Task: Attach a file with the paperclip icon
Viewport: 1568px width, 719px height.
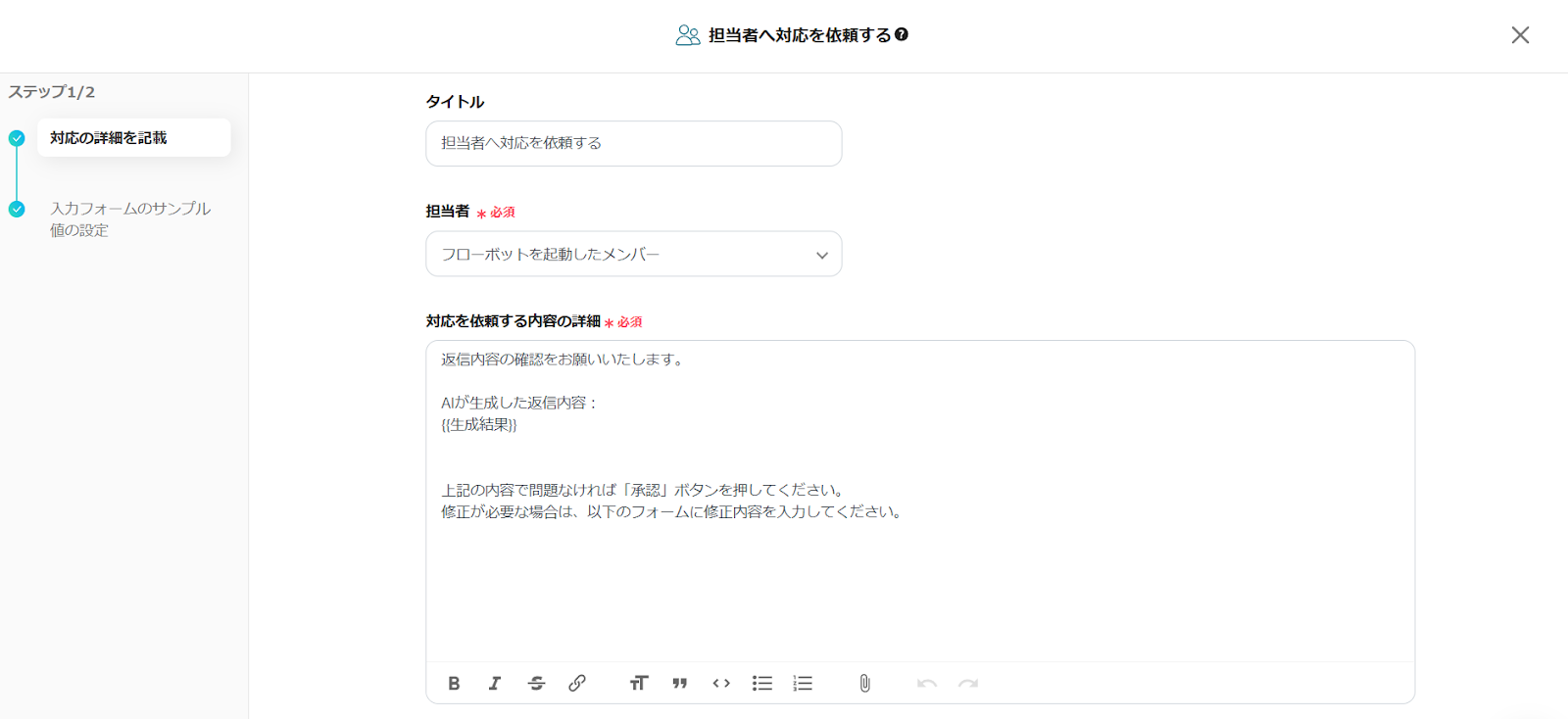Action: pyautogui.click(x=864, y=684)
